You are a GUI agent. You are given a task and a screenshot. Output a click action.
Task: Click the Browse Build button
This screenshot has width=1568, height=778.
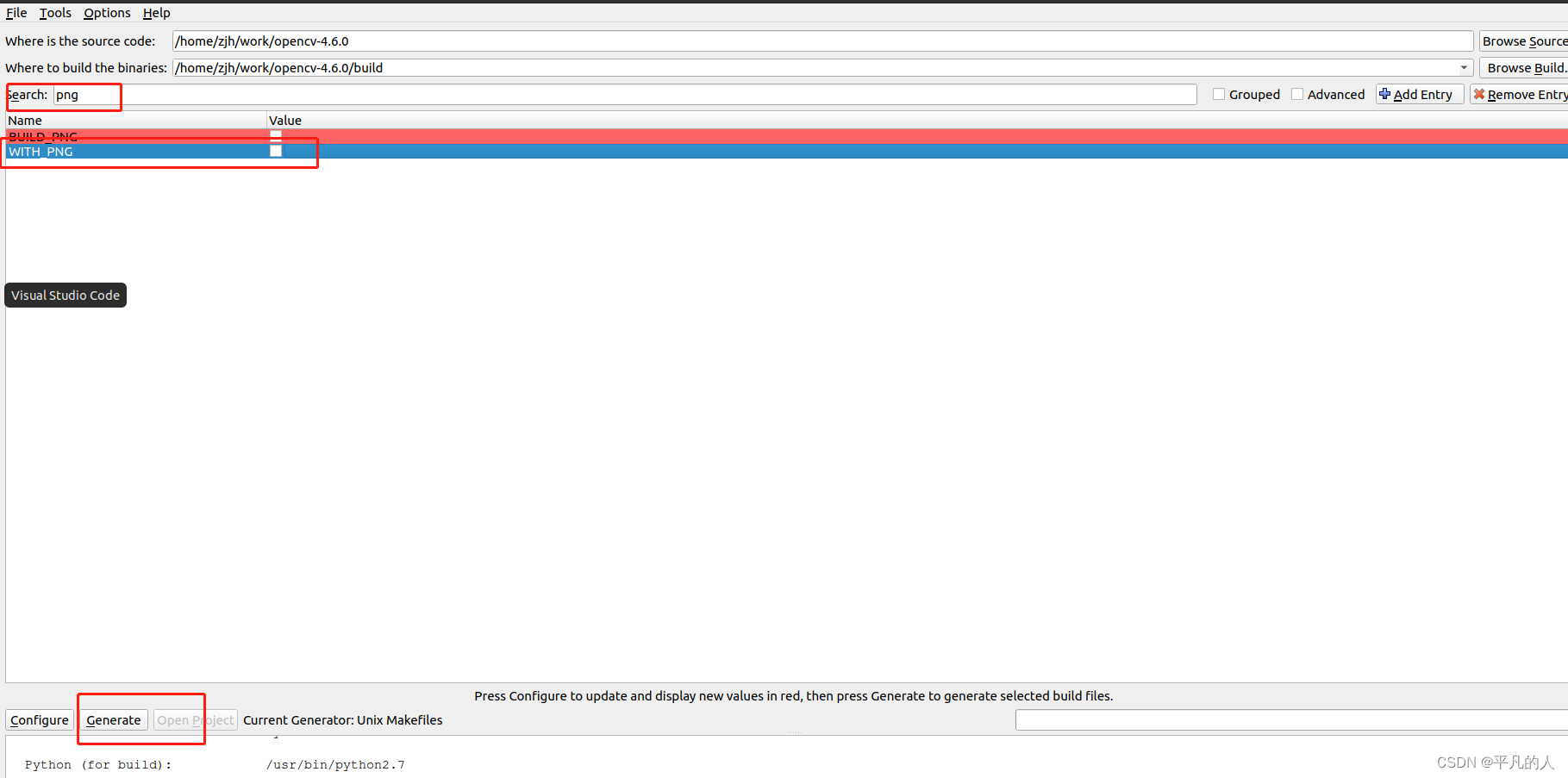[x=1523, y=68]
